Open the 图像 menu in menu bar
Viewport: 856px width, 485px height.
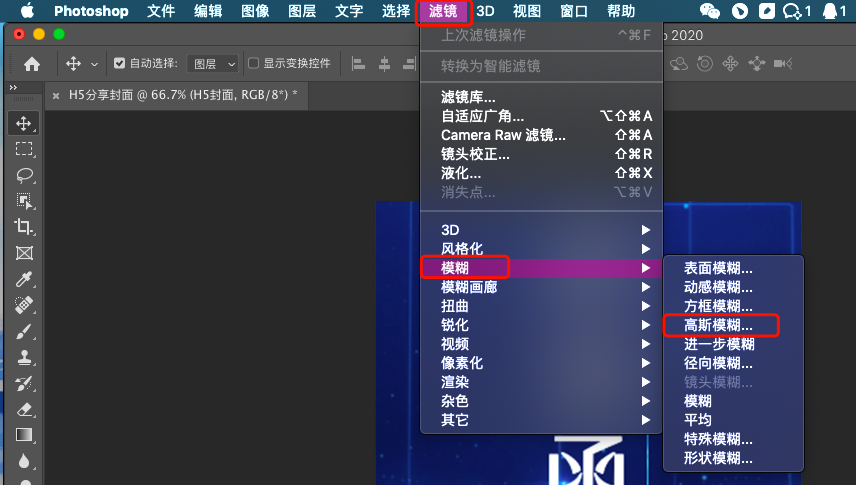[255, 11]
